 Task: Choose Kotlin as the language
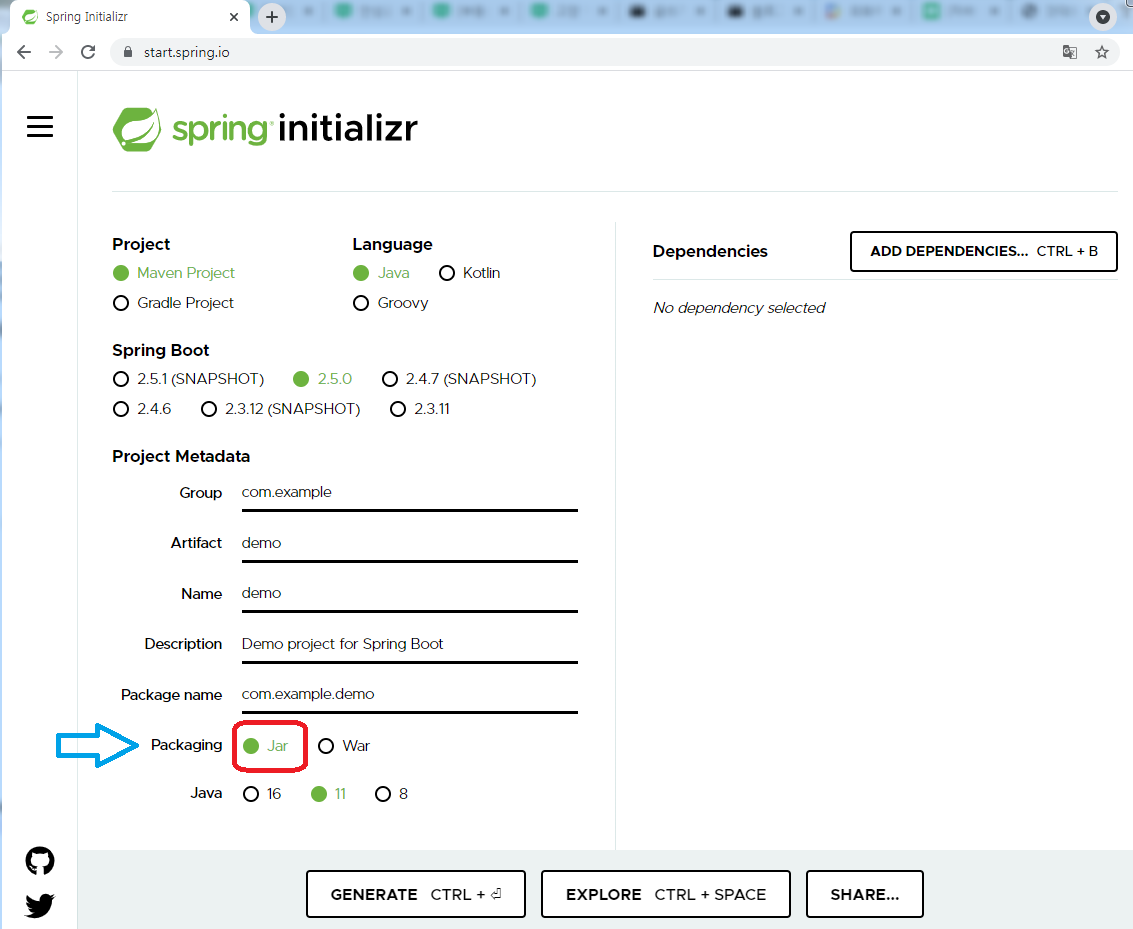pos(470,273)
